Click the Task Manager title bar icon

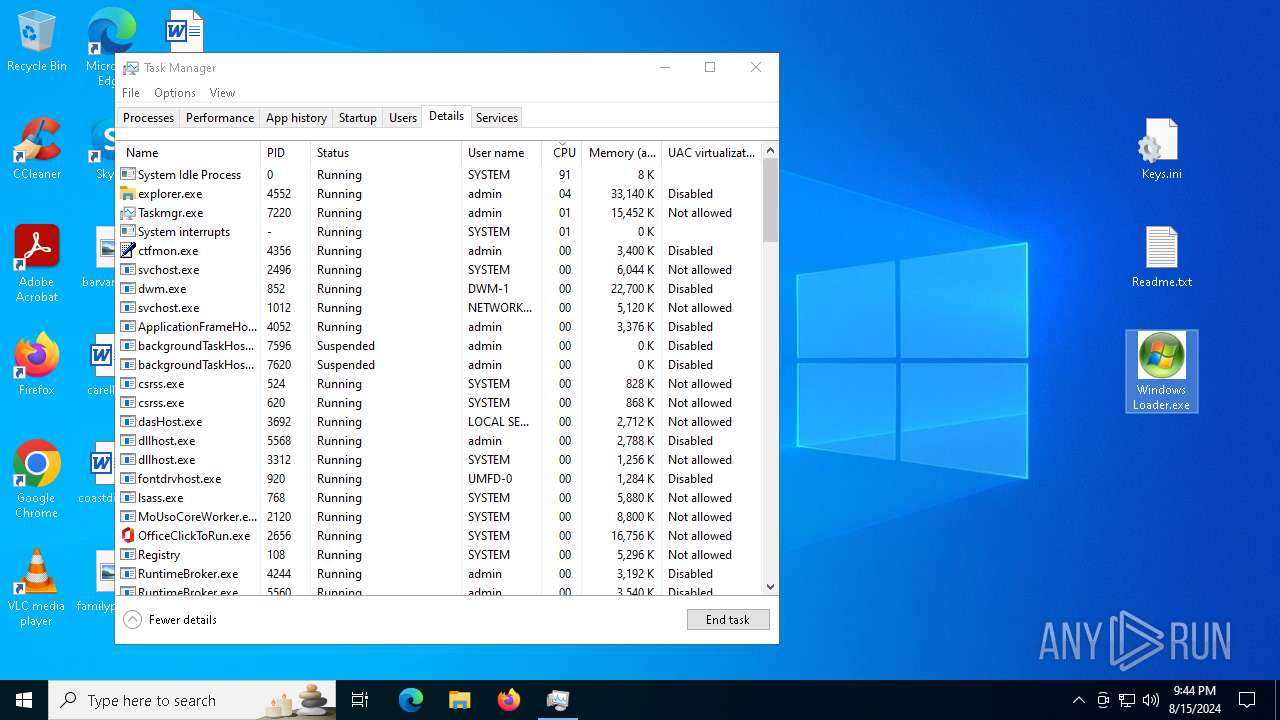click(131, 68)
